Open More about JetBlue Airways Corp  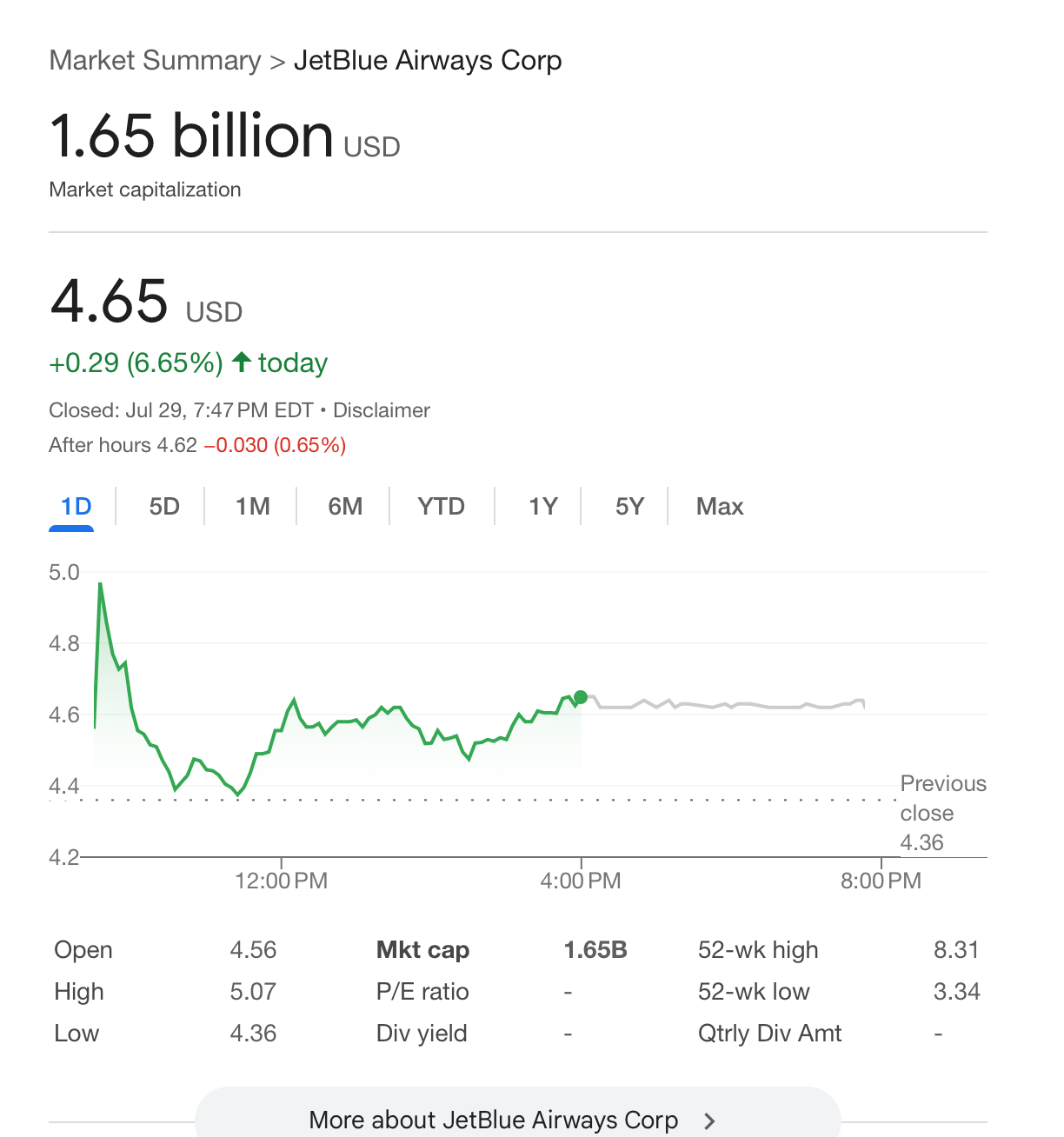(x=493, y=1120)
